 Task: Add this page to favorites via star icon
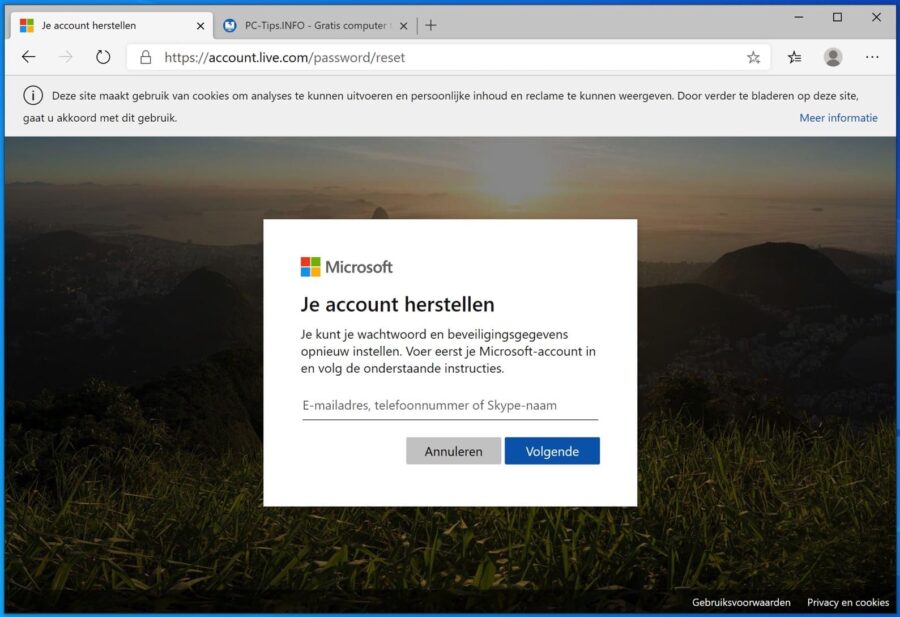(753, 57)
